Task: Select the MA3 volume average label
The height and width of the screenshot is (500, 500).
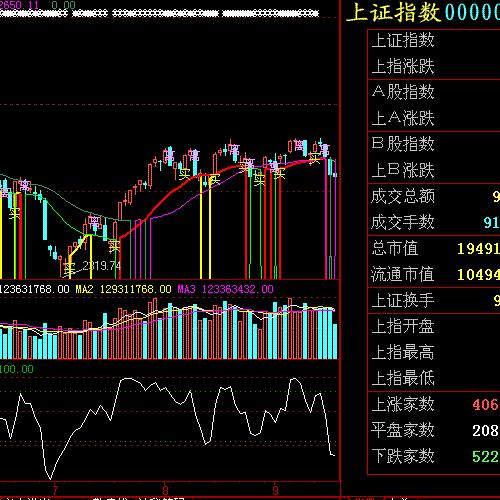Action: tap(187, 289)
